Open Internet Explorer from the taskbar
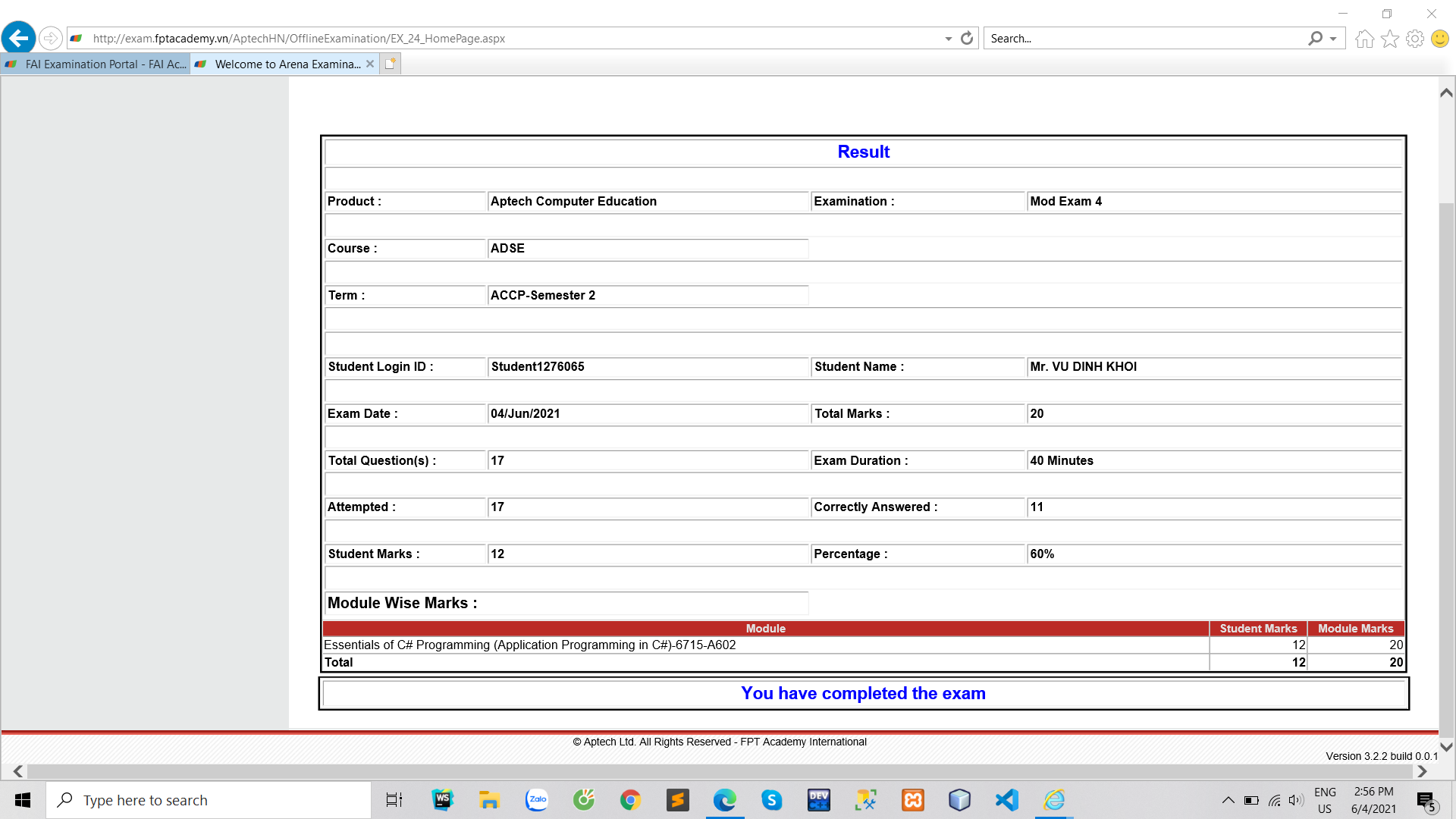Viewport: 1456px width, 819px height. point(1054,800)
